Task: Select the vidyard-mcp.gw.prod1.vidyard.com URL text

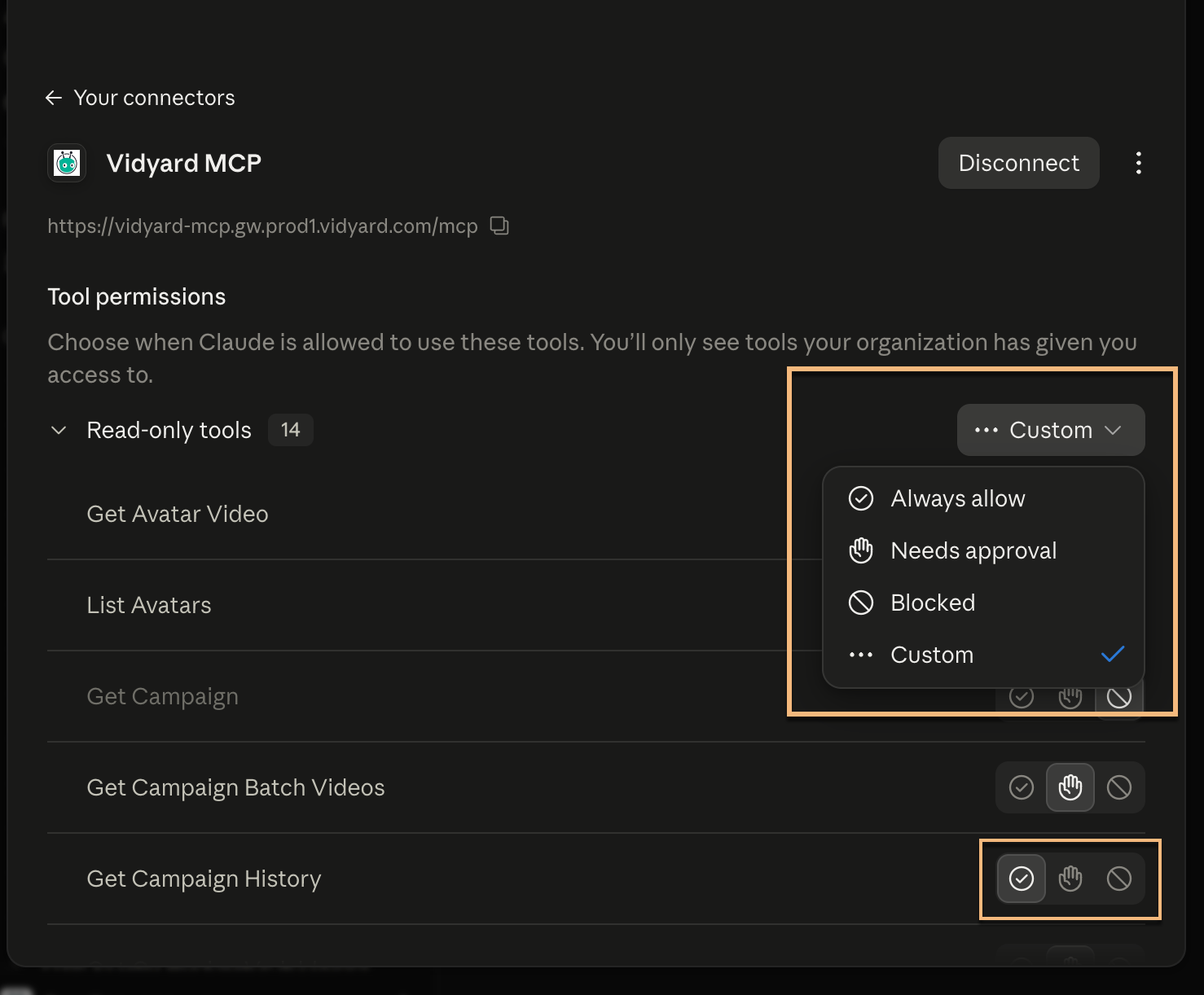Action: [x=262, y=226]
